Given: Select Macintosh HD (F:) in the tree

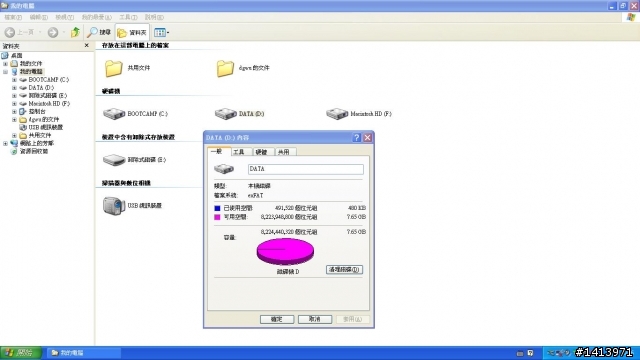Looking at the screenshot, I should pos(49,103).
